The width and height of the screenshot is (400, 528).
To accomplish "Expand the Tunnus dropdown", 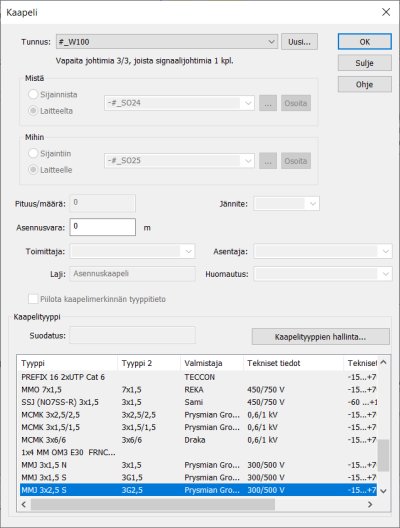I will point(271,42).
